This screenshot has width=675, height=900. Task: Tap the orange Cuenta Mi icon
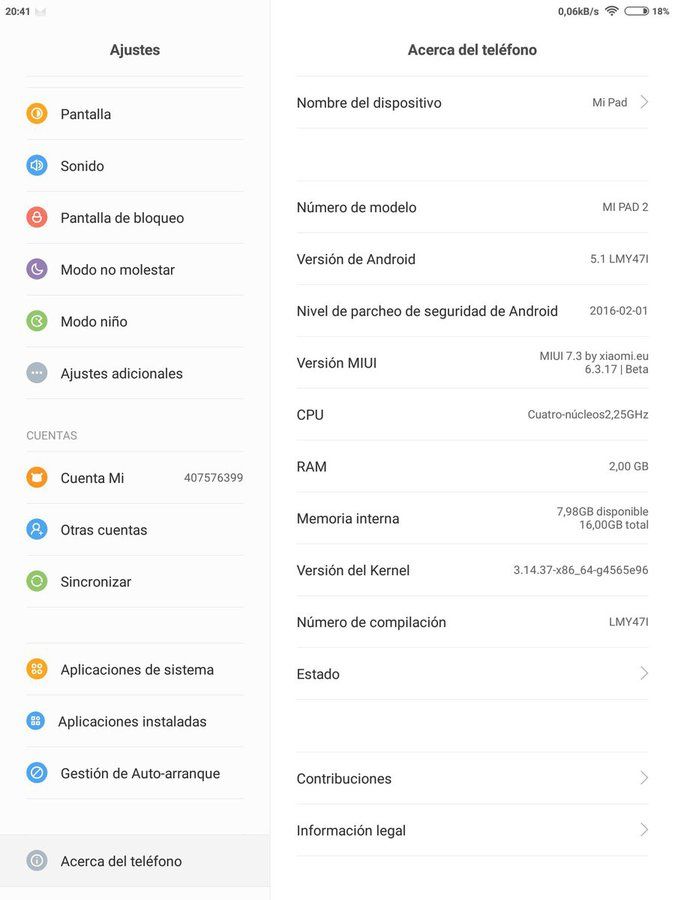(x=37, y=478)
